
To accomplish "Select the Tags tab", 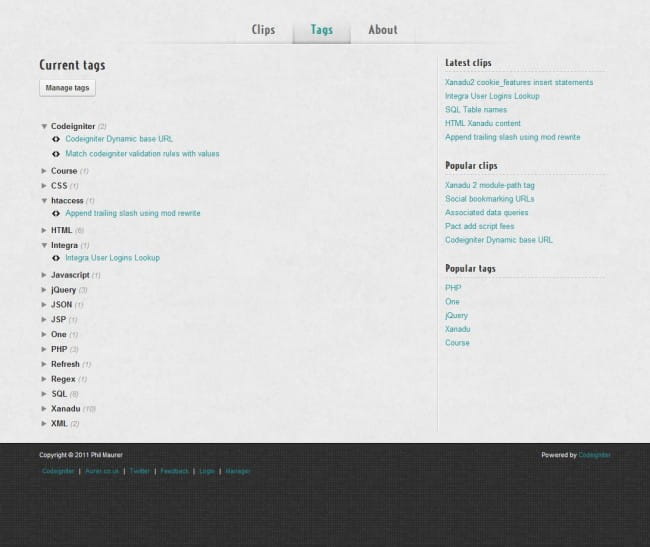I will click(322, 30).
